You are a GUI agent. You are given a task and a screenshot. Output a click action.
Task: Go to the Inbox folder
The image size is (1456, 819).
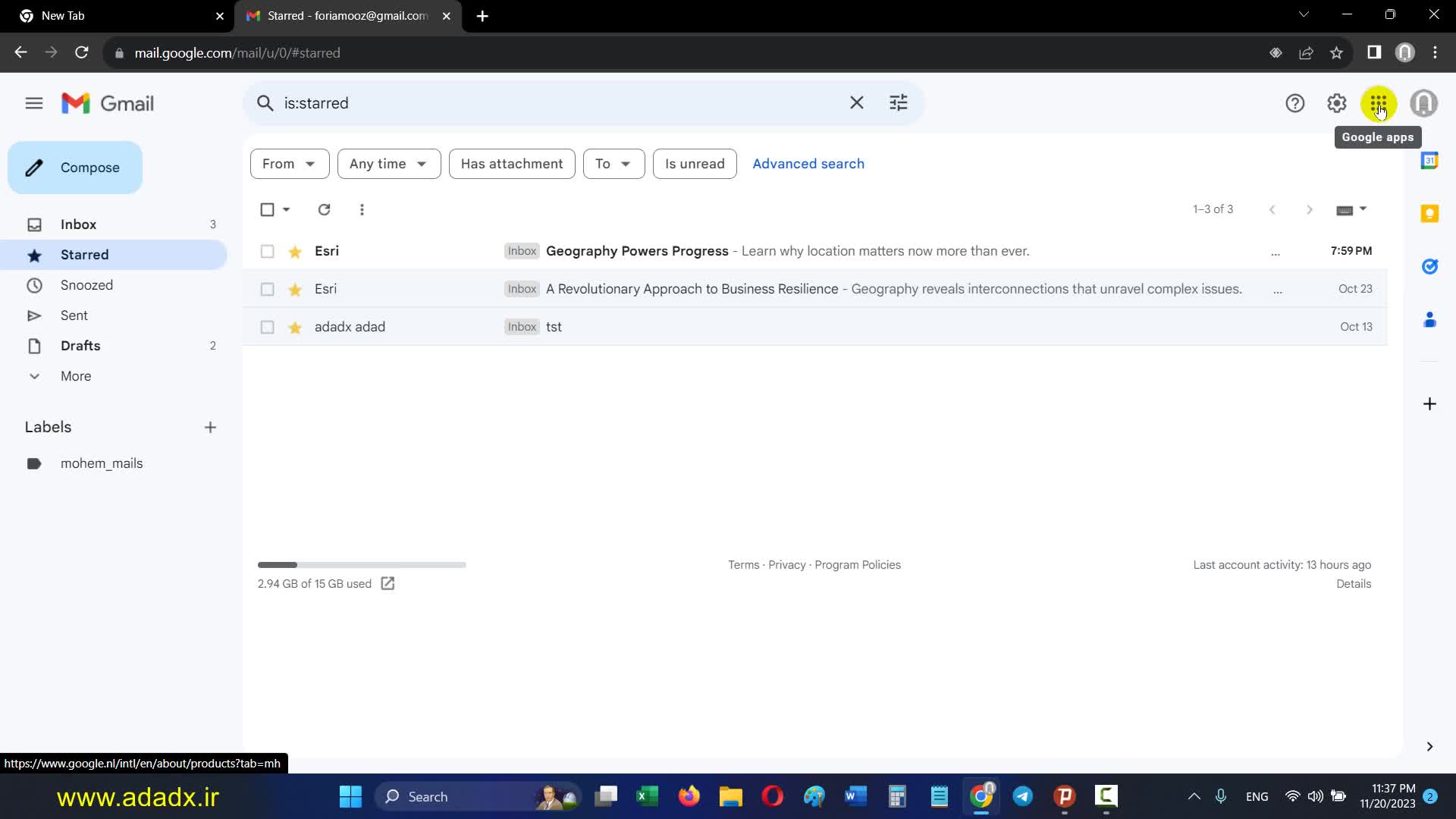[78, 224]
